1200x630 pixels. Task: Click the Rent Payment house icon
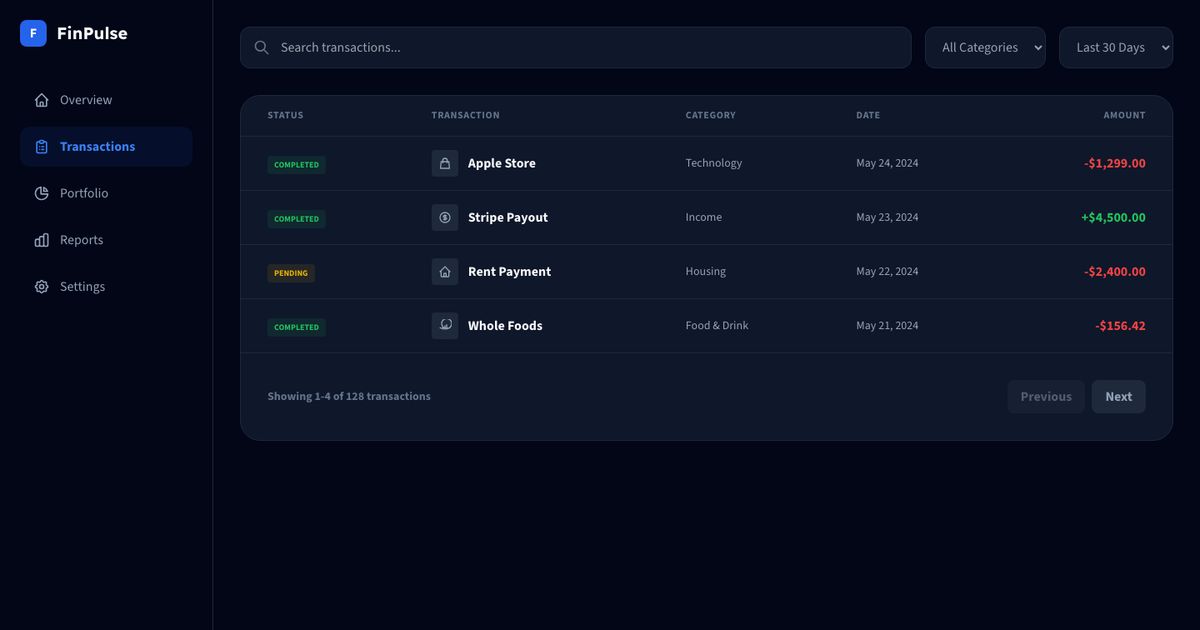[445, 271]
